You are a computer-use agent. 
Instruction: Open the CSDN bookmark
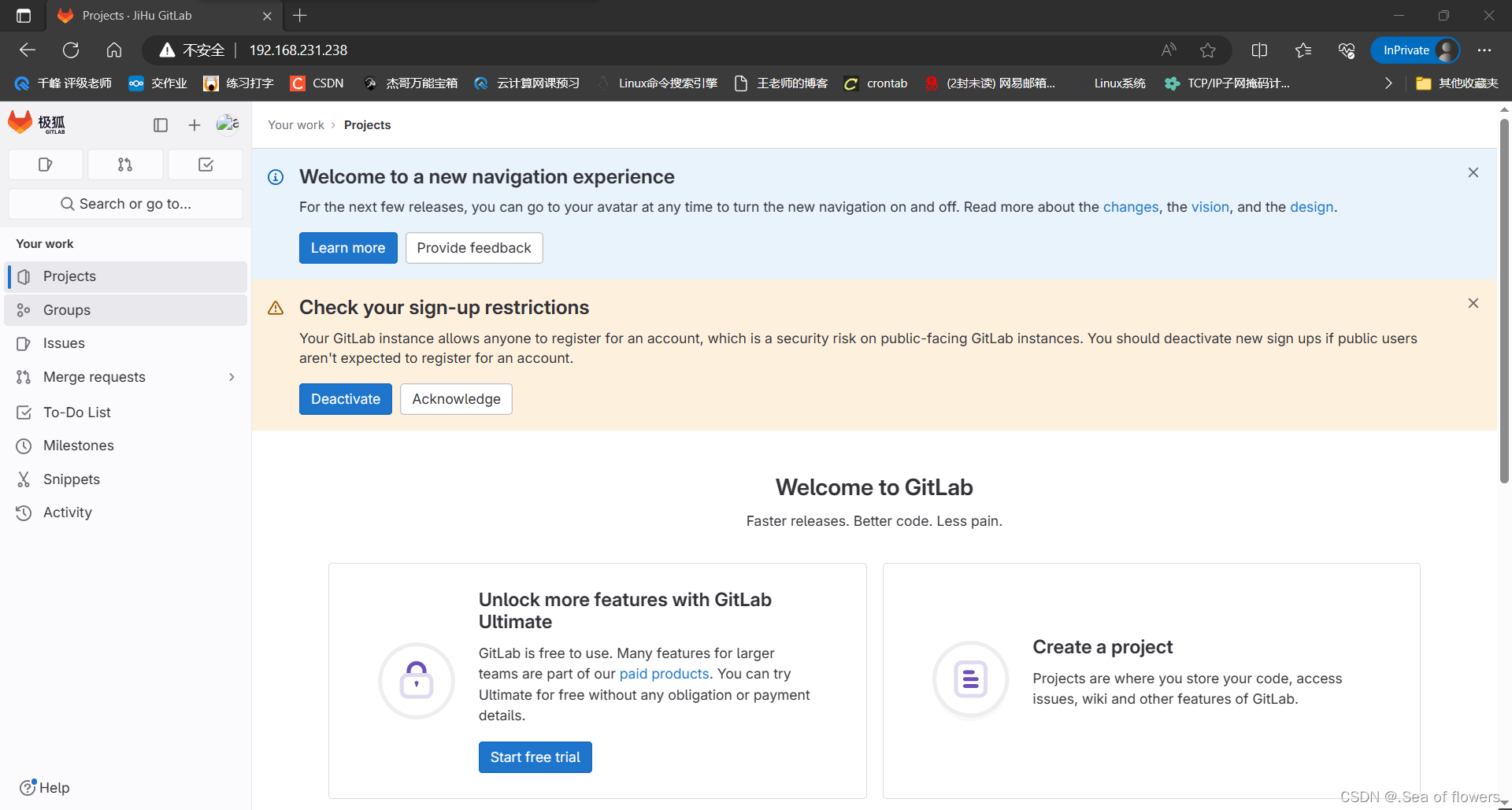(x=317, y=83)
